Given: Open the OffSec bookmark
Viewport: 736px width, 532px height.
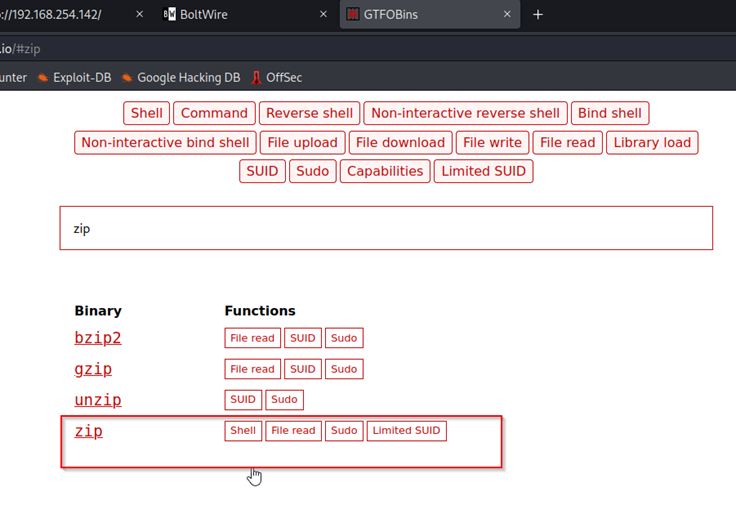Looking at the screenshot, I should [x=276, y=77].
